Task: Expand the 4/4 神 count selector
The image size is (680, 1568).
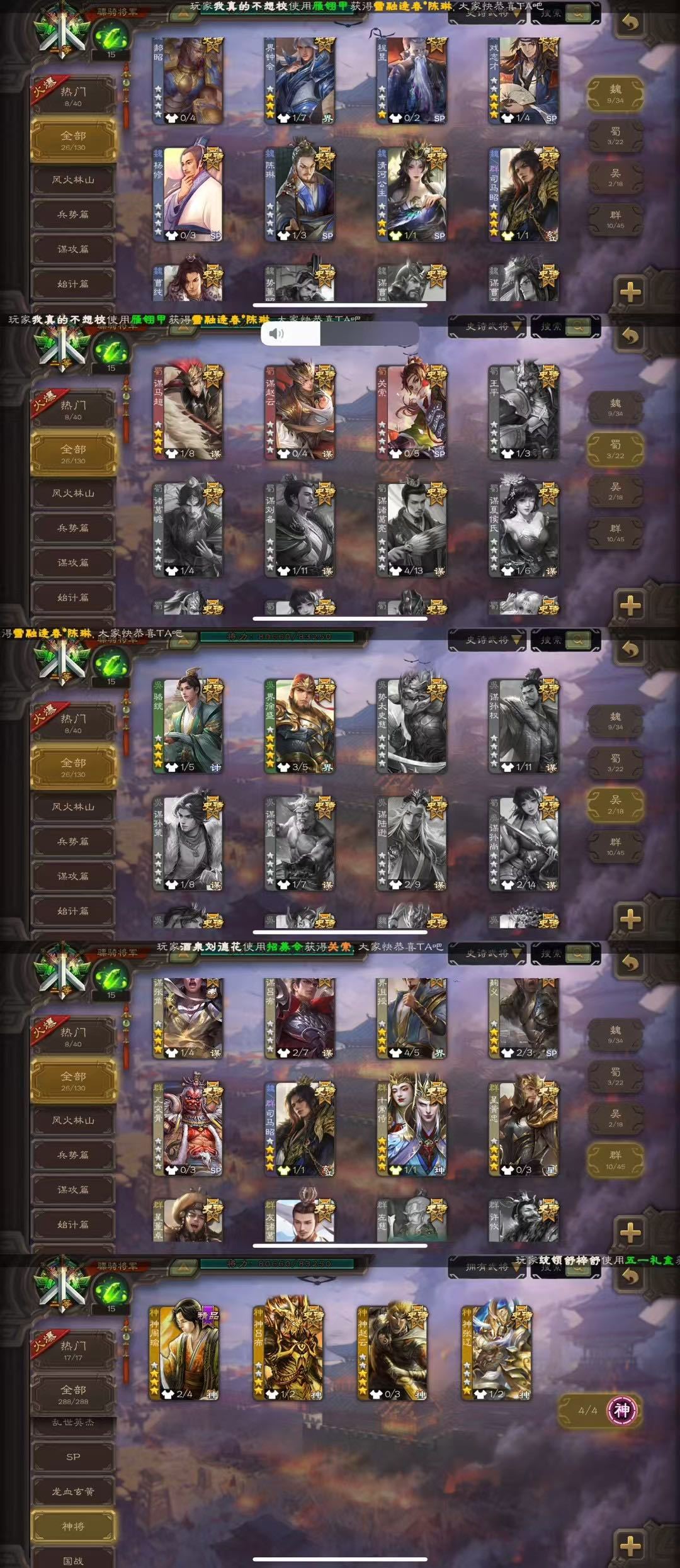Action: pos(599,1411)
